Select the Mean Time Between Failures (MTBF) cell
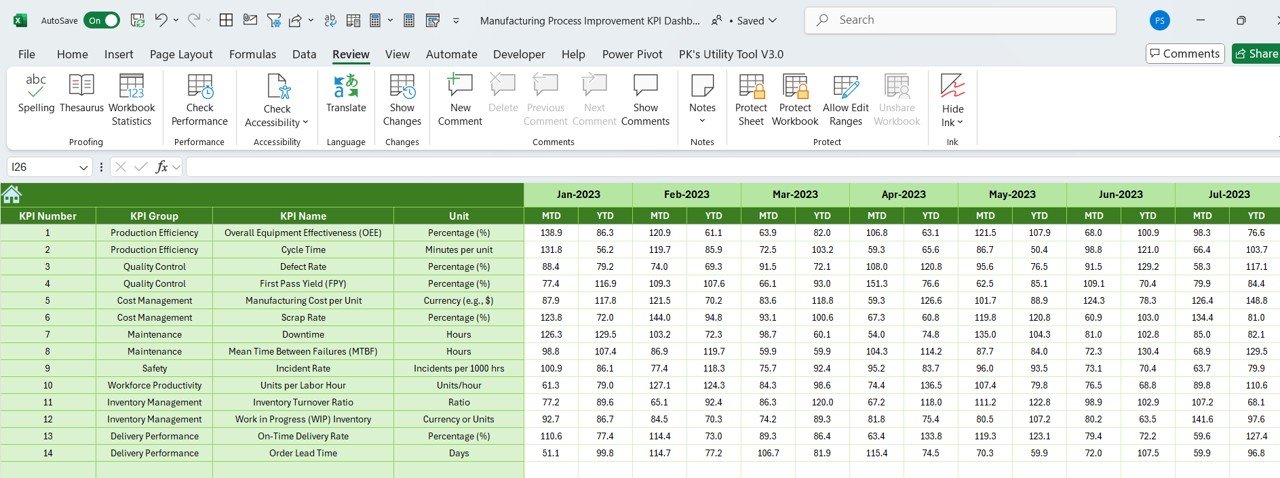The height and width of the screenshot is (478, 1280). click(x=303, y=351)
